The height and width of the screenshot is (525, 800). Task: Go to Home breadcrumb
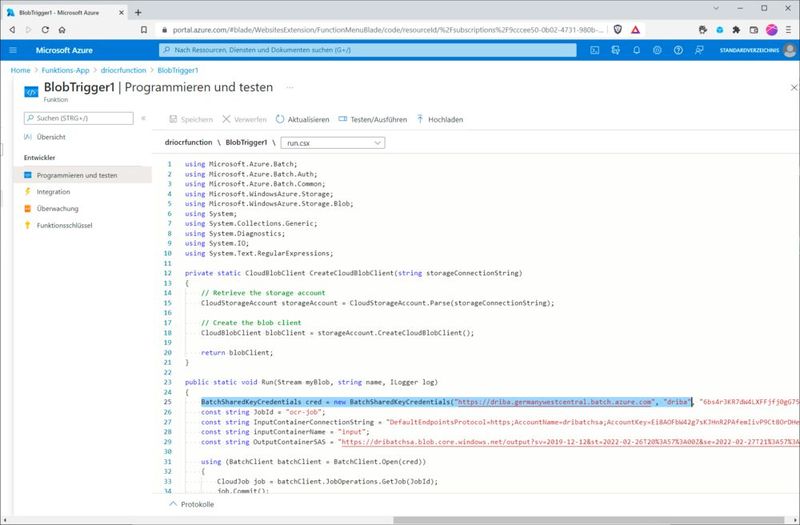(x=20, y=70)
